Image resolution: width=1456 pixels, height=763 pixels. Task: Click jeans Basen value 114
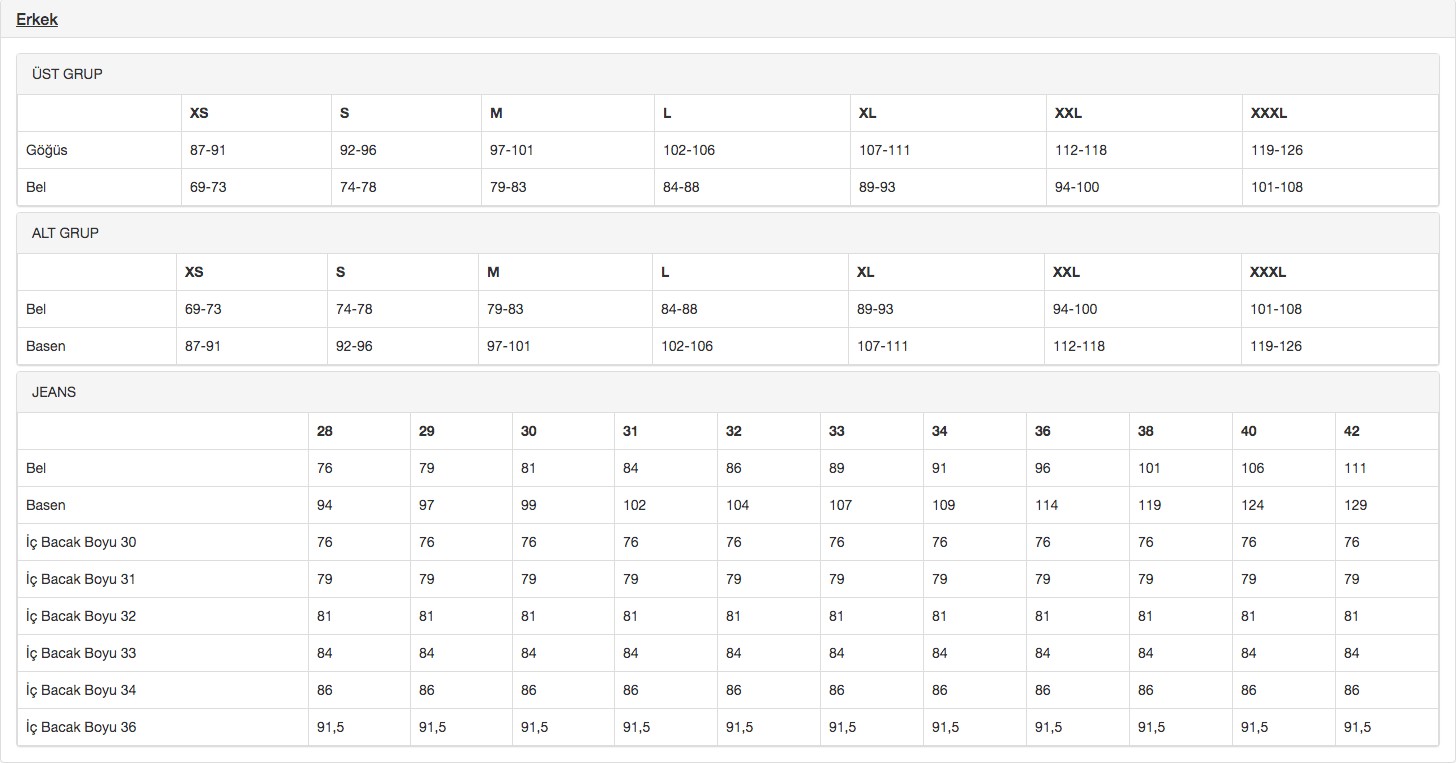1046,505
